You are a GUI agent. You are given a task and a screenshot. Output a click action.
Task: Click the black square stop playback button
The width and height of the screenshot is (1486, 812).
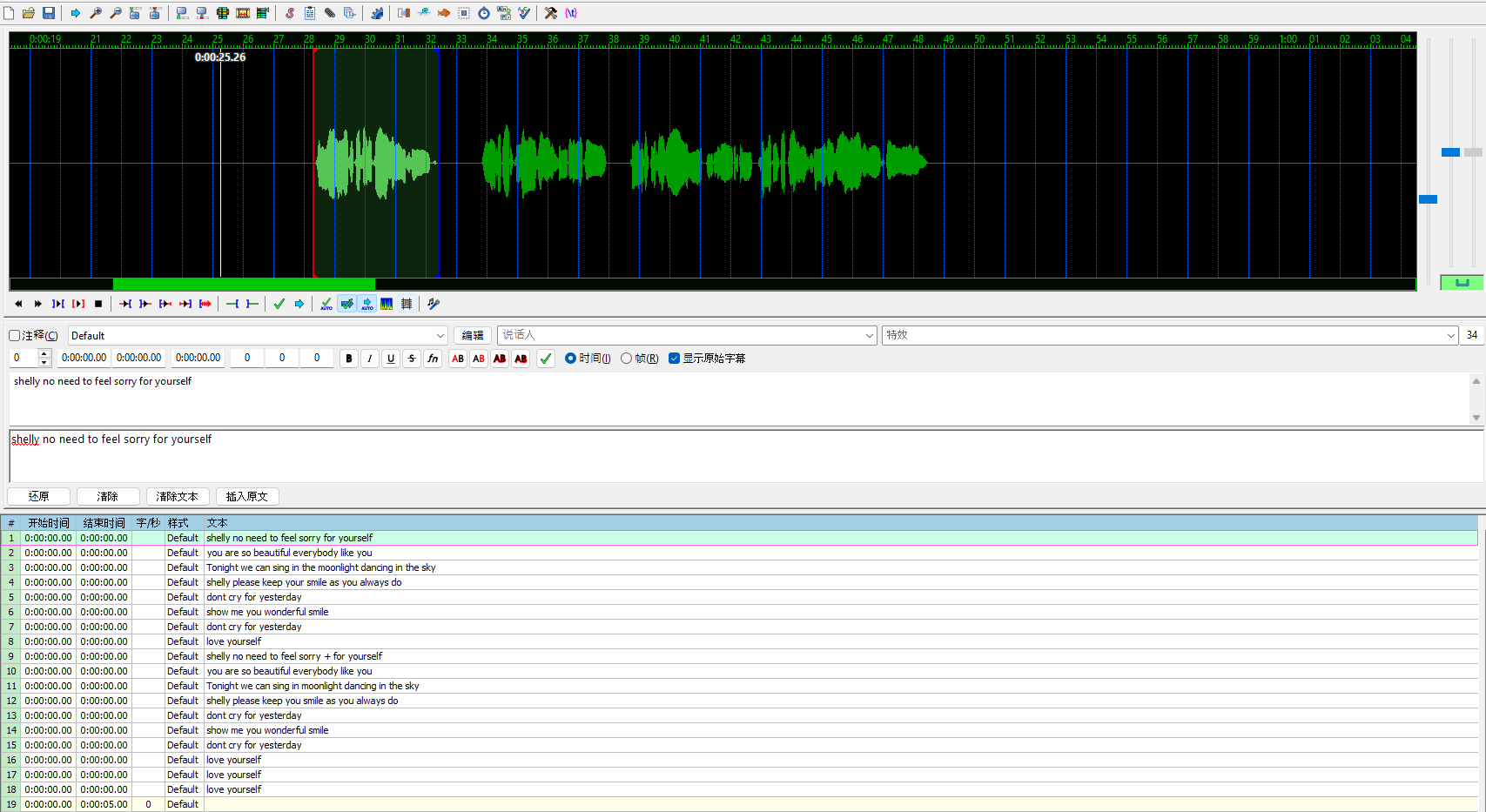(98, 304)
